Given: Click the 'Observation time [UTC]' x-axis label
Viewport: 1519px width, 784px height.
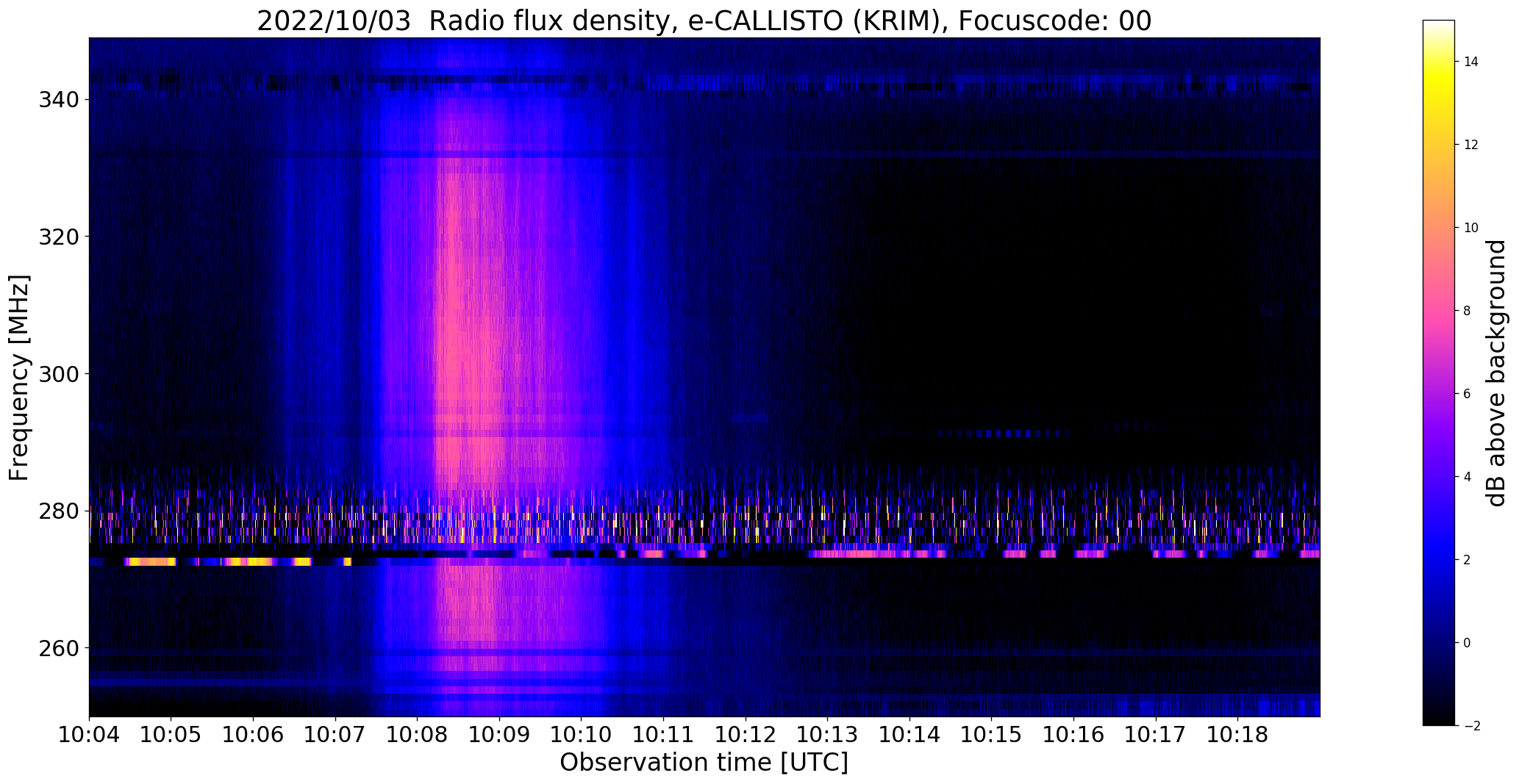Looking at the screenshot, I should point(704,762).
